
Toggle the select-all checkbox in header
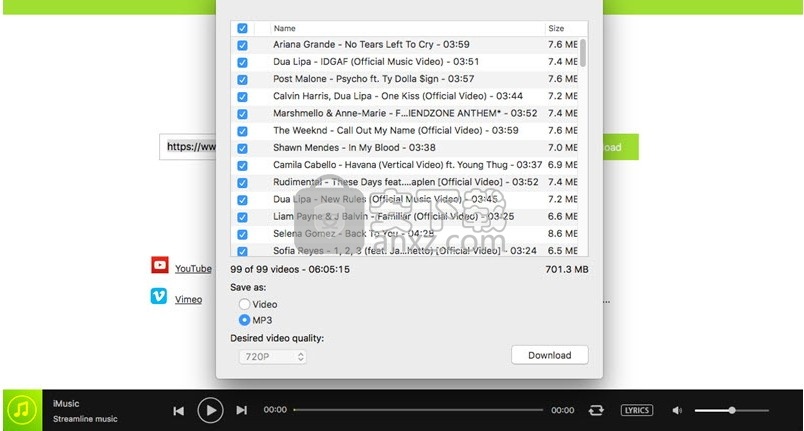pyautogui.click(x=242, y=28)
